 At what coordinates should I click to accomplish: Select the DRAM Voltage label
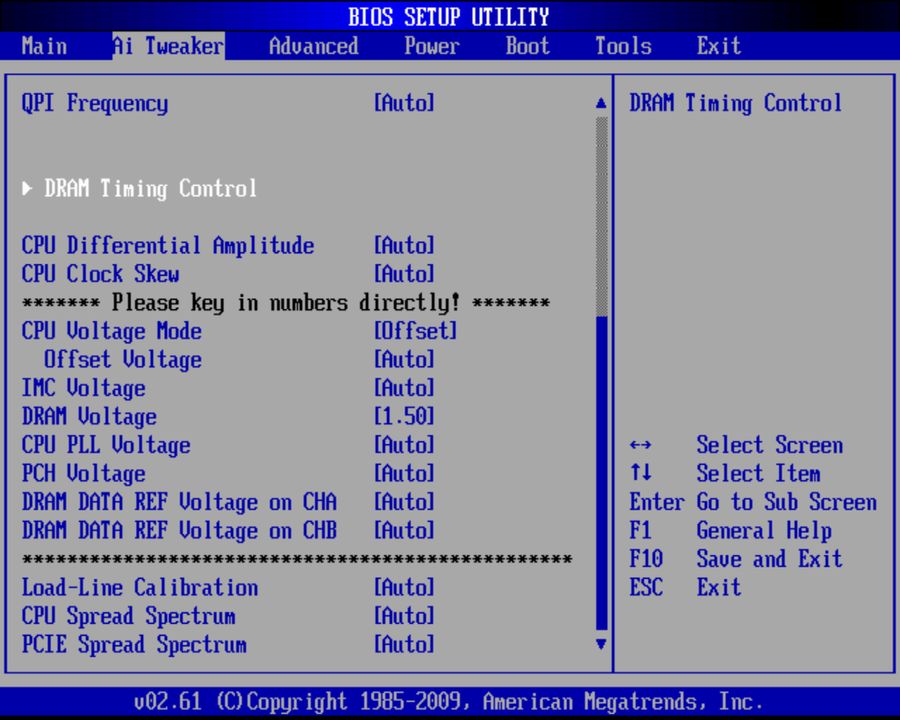tap(89, 417)
